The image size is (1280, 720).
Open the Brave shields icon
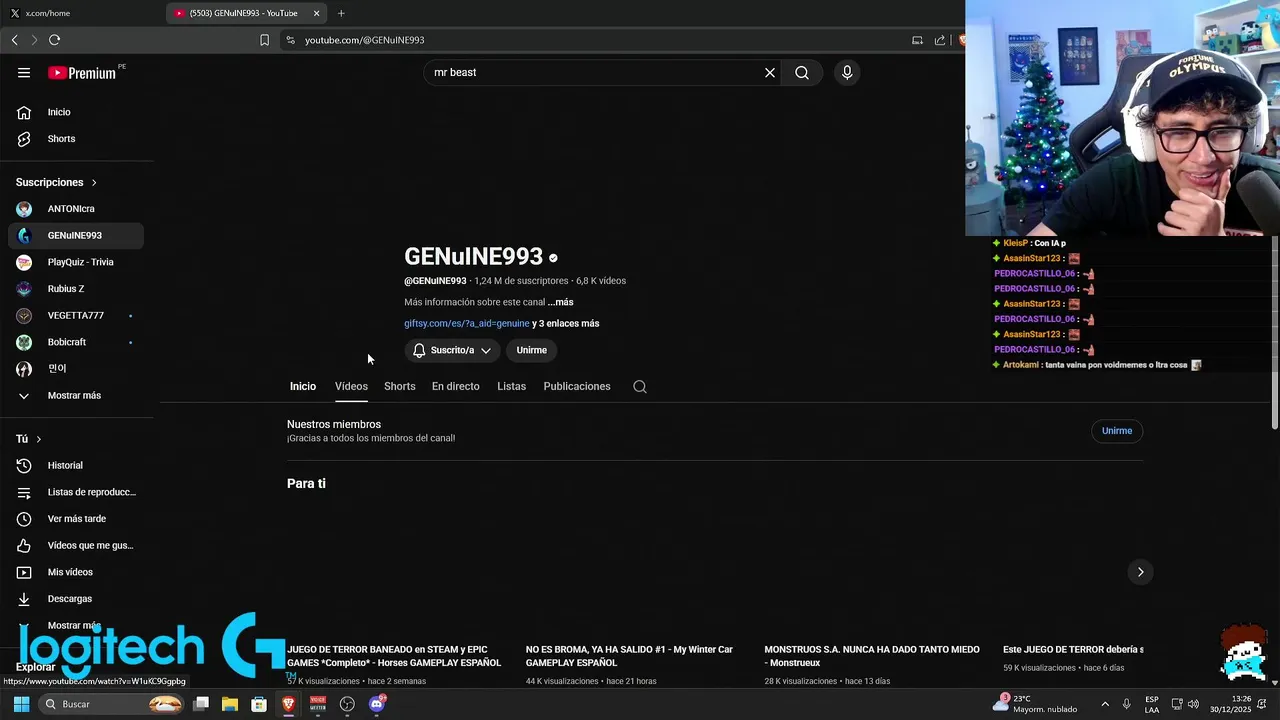point(962,40)
